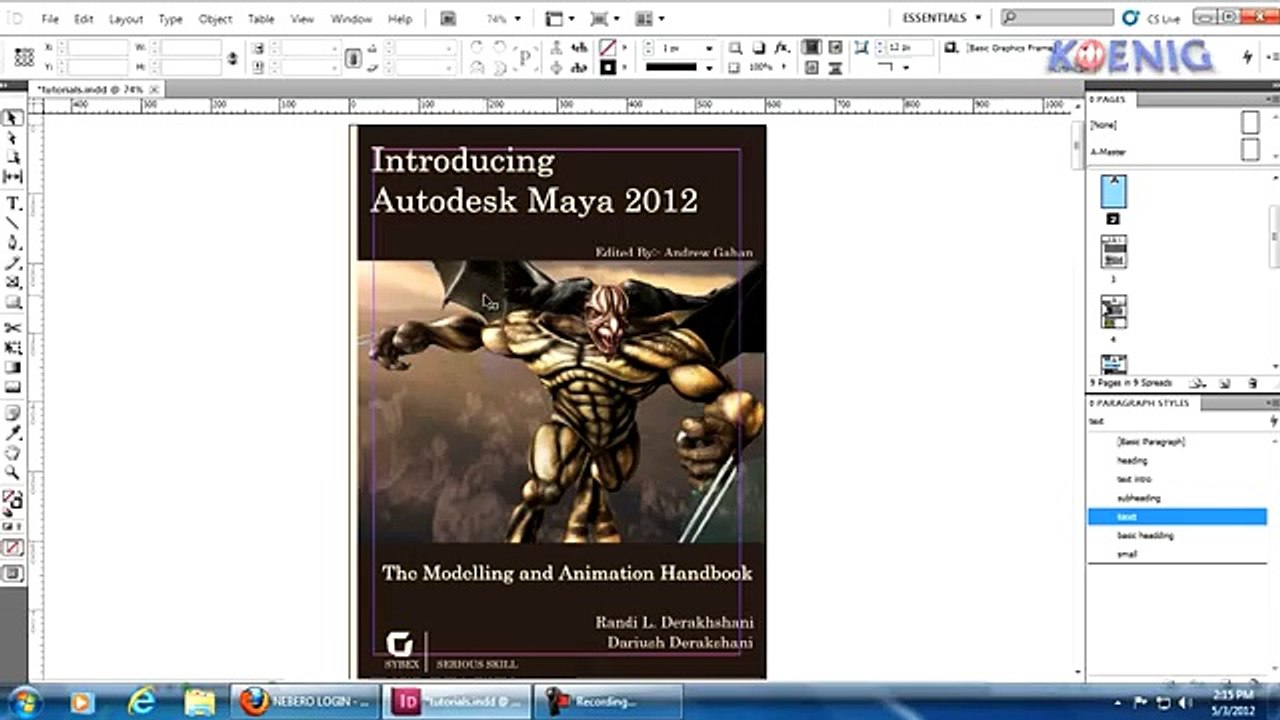Choose the Hand tool
This screenshot has width=1280, height=720.
pos(13,452)
